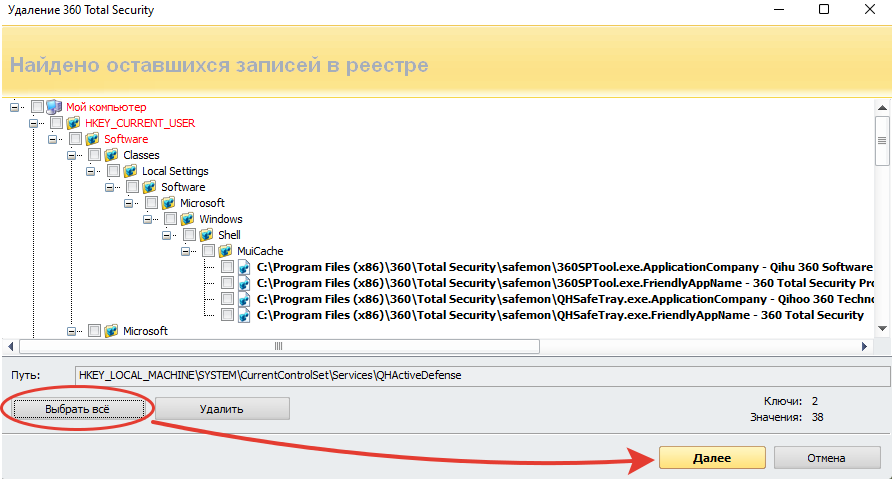Tick the MuiCache key checkbox
Image resolution: width=892 pixels, height=479 pixels.
[x=208, y=251]
